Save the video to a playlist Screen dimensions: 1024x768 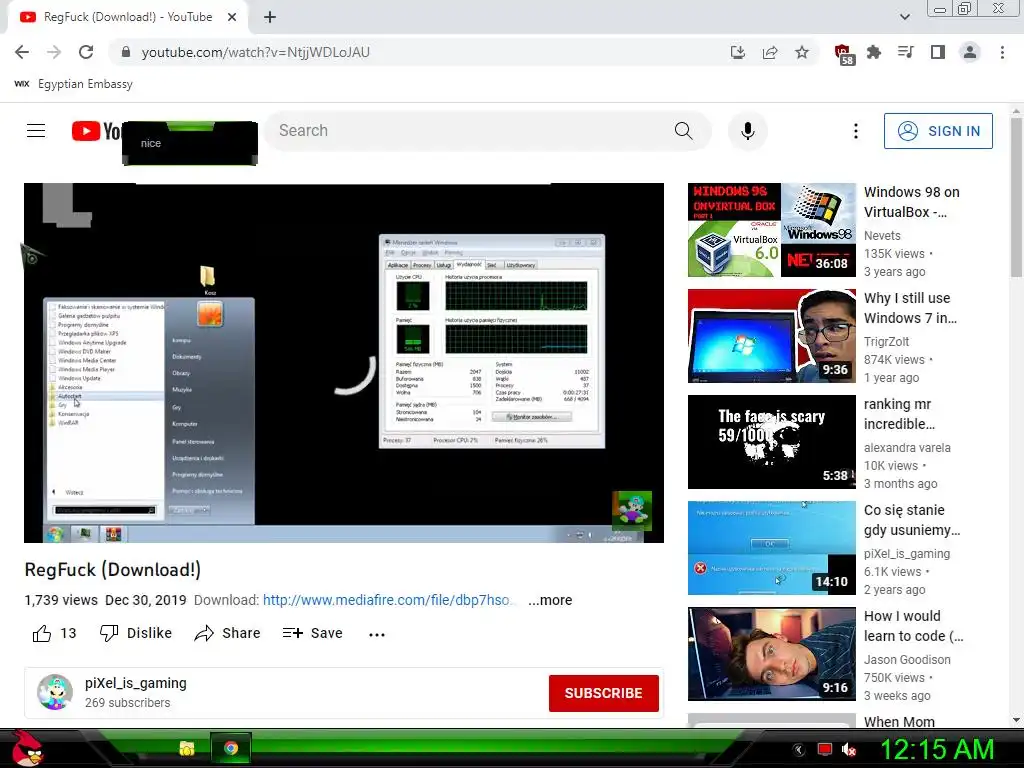pyautogui.click(x=312, y=633)
